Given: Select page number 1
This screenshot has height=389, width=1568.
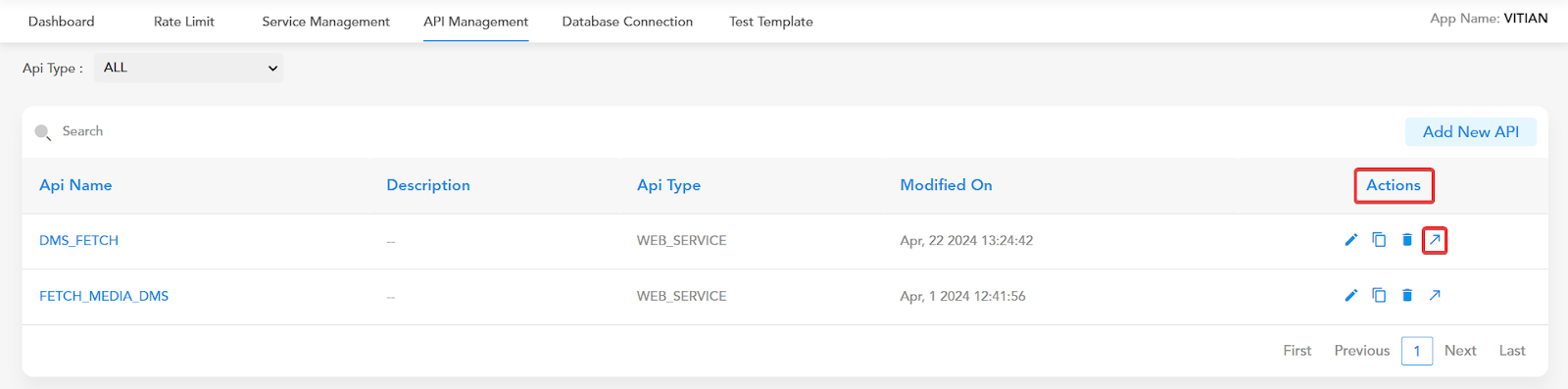Looking at the screenshot, I should pos(1417,351).
